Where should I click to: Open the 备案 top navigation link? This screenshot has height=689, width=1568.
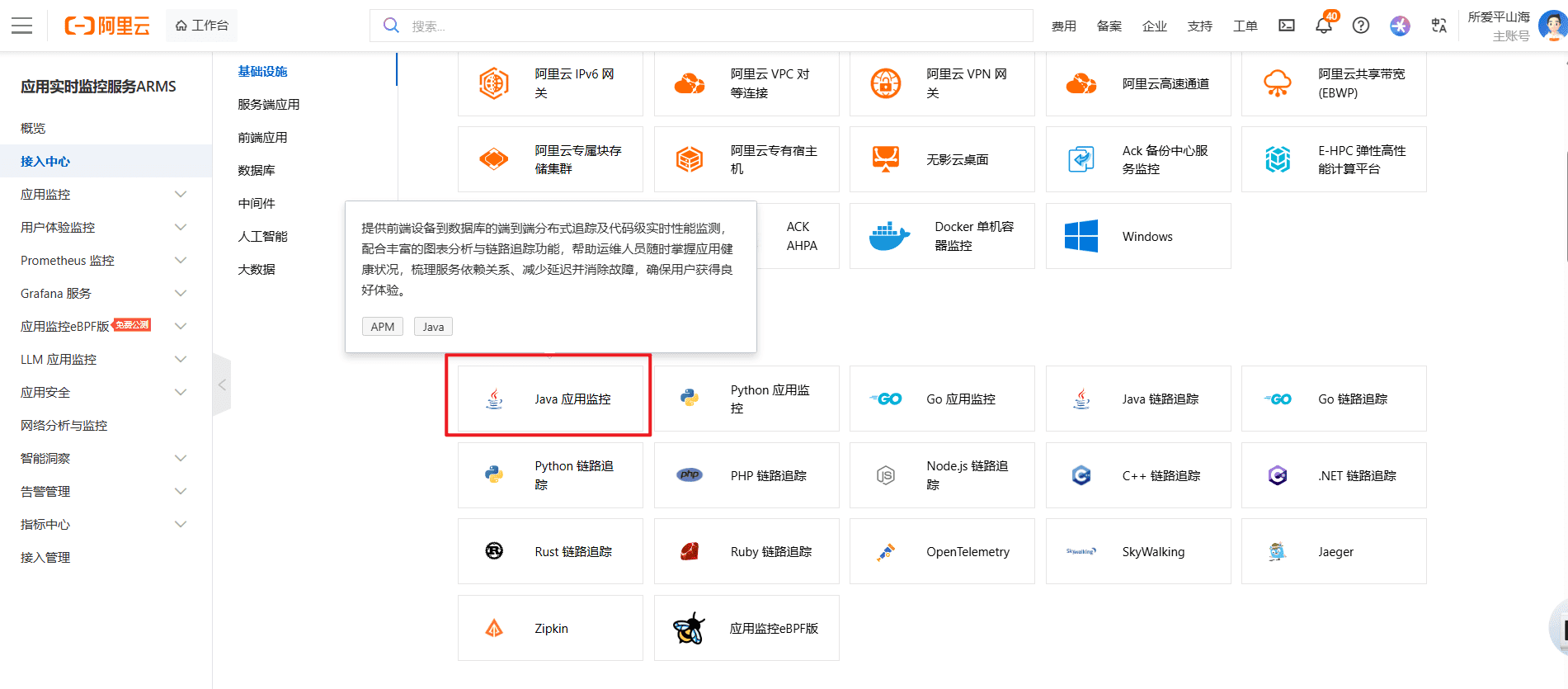pos(1109,26)
